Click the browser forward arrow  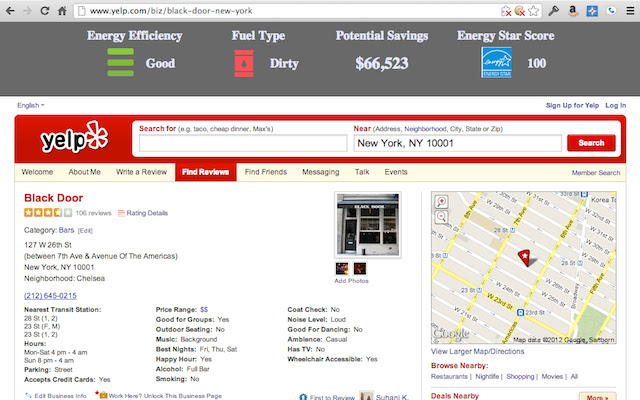pyautogui.click(x=27, y=11)
